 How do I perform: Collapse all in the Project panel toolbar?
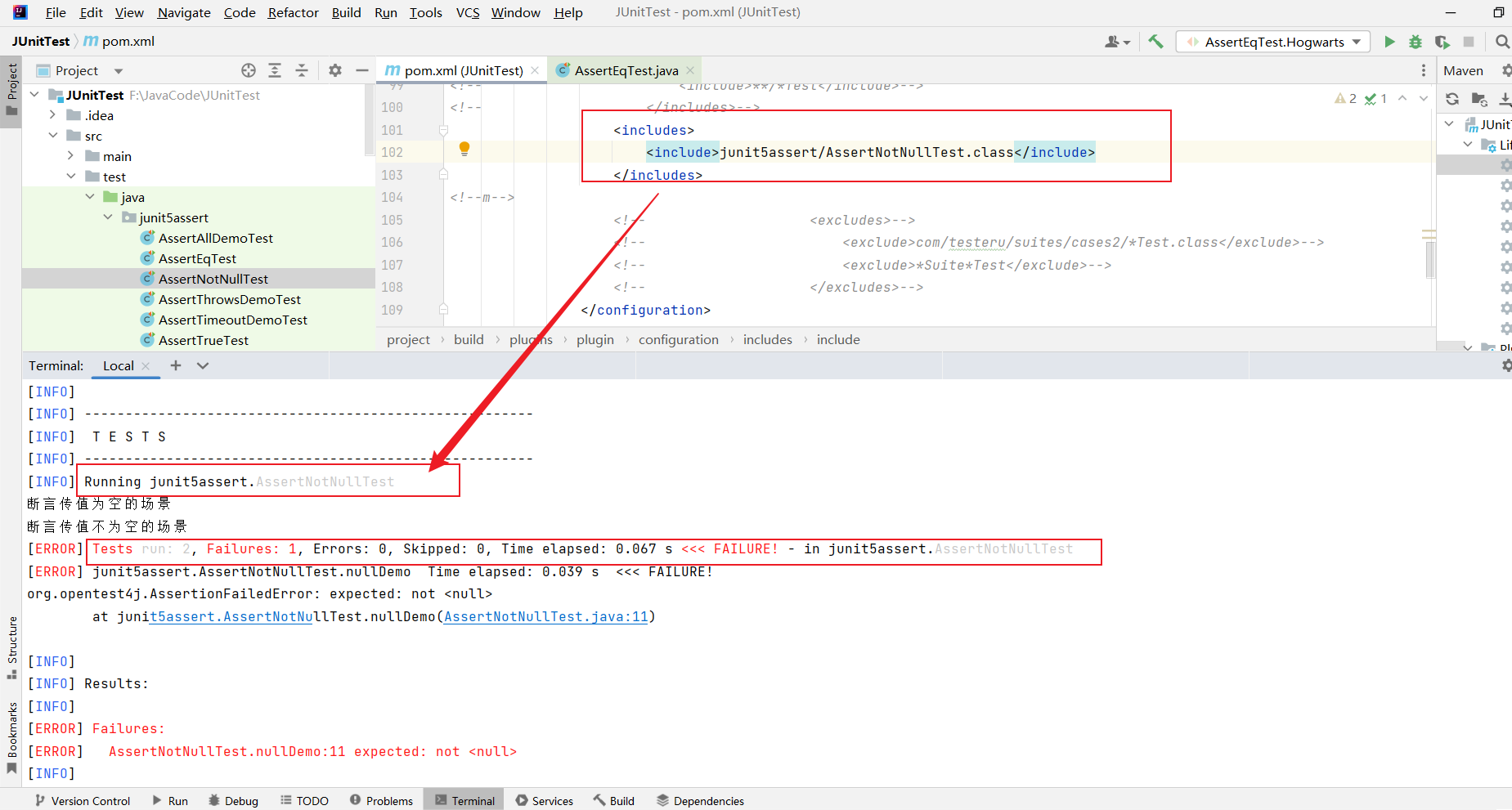click(x=302, y=70)
